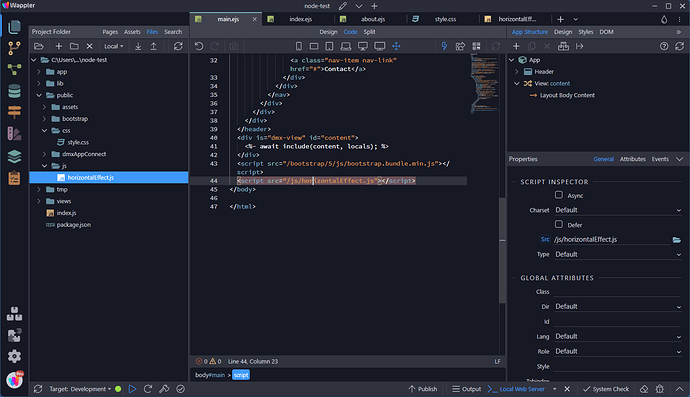Switch to the Split view tab
690x397 pixels.
(369, 32)
